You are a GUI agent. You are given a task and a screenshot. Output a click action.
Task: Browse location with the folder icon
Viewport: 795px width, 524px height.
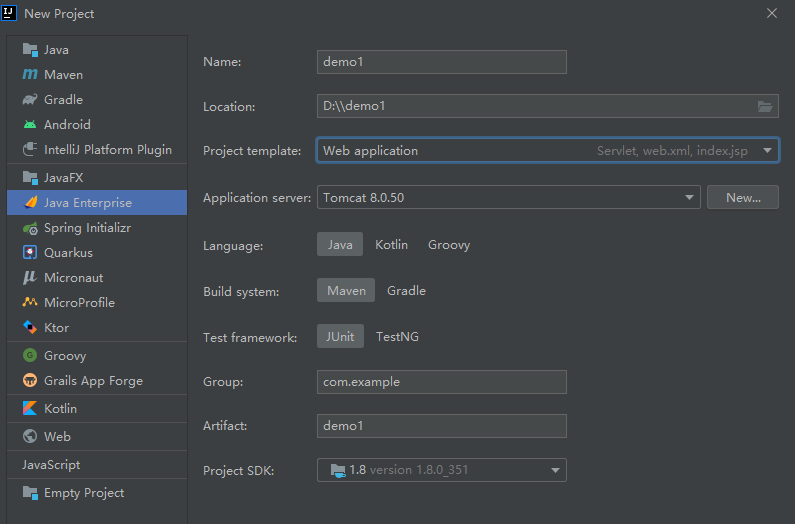point(765,106)
